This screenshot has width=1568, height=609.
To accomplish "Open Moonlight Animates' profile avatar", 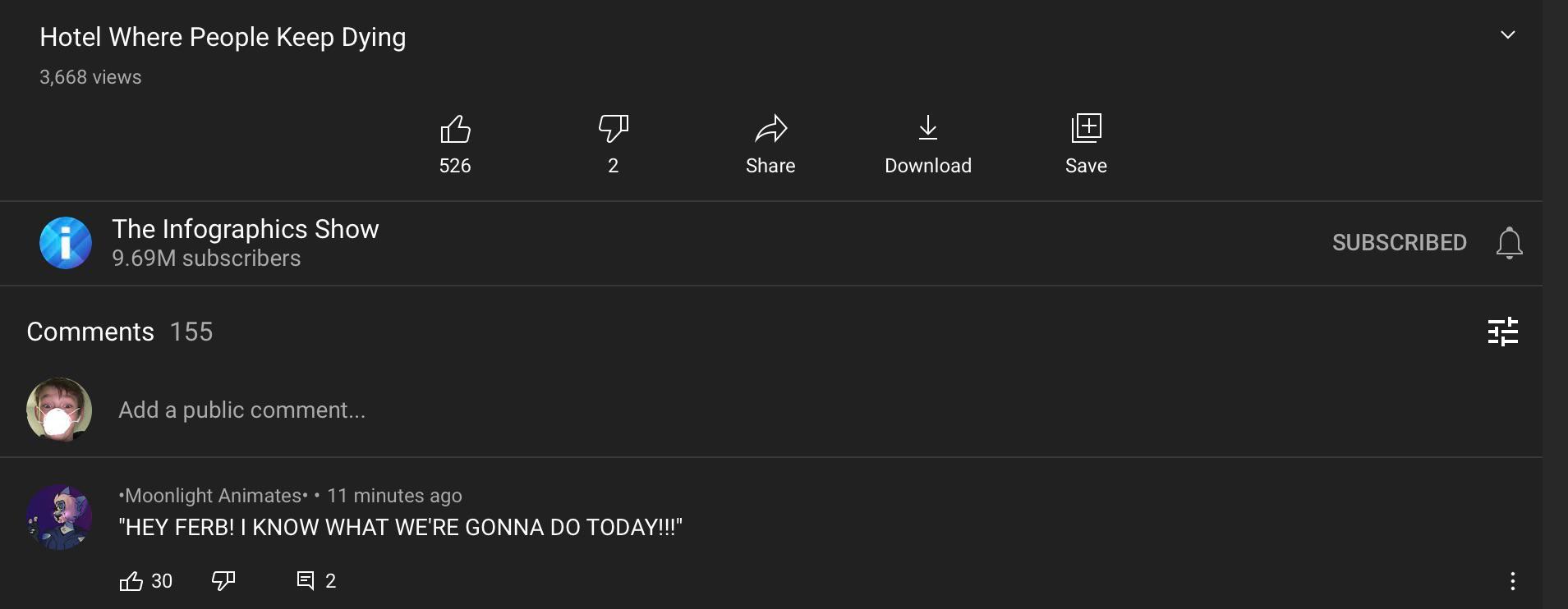I will coord(59,517).
